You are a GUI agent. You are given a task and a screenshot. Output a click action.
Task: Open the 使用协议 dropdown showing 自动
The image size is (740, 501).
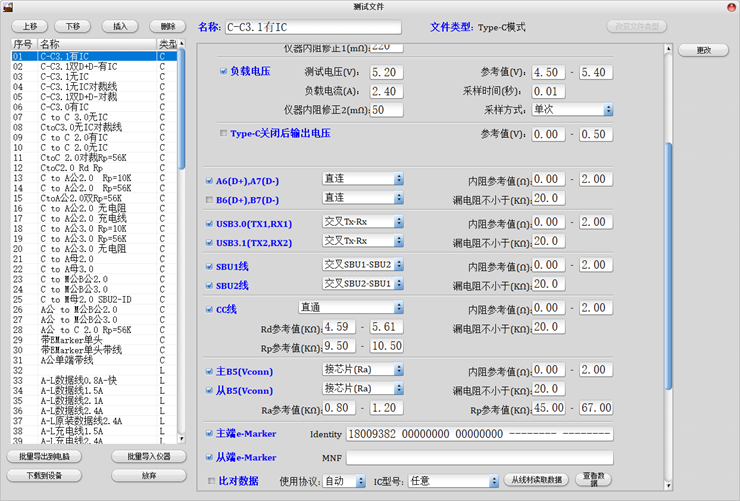pyautogui.click(x=345, y=481)
